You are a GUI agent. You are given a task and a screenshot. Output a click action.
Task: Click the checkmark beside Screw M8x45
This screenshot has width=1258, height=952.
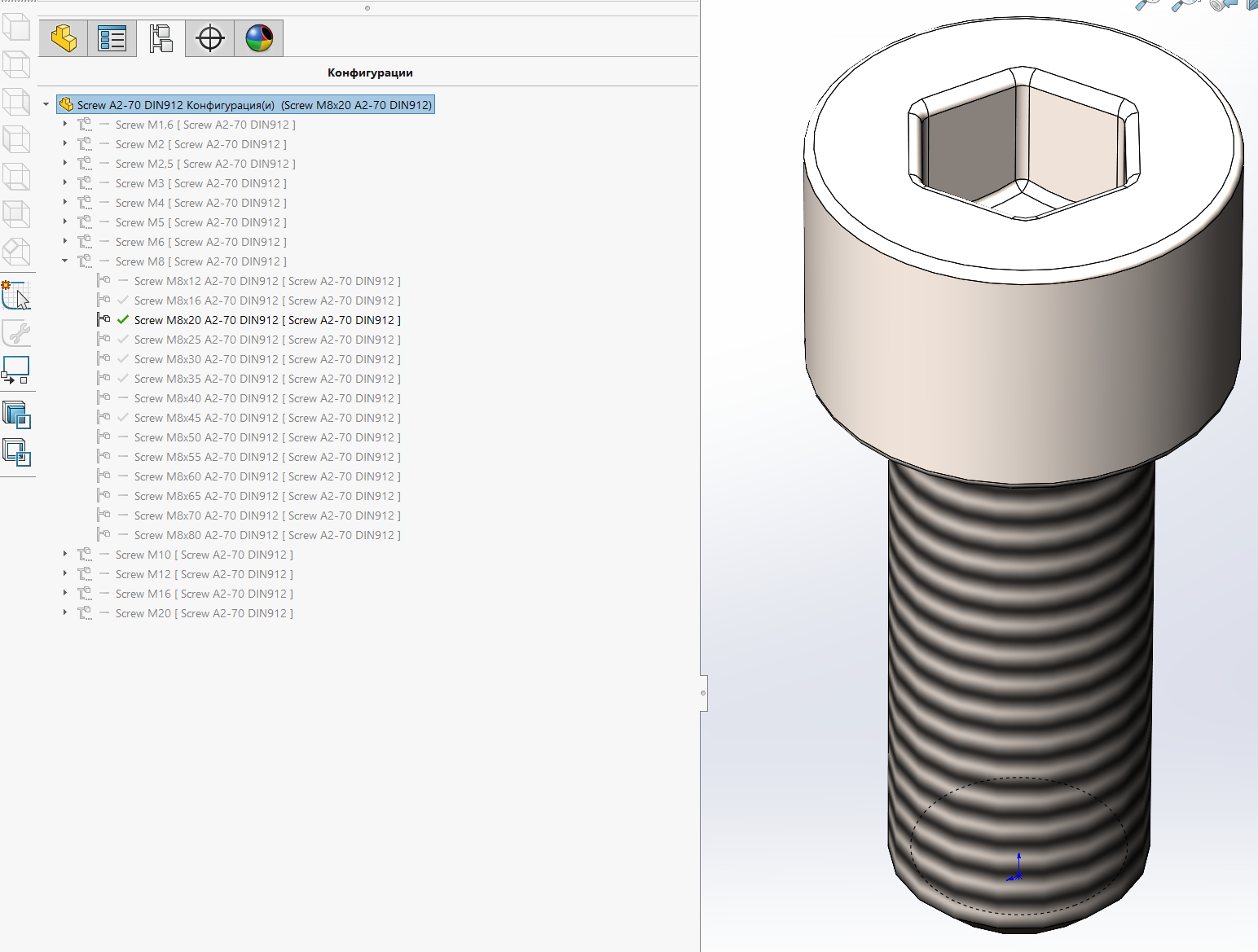point(123,418)
